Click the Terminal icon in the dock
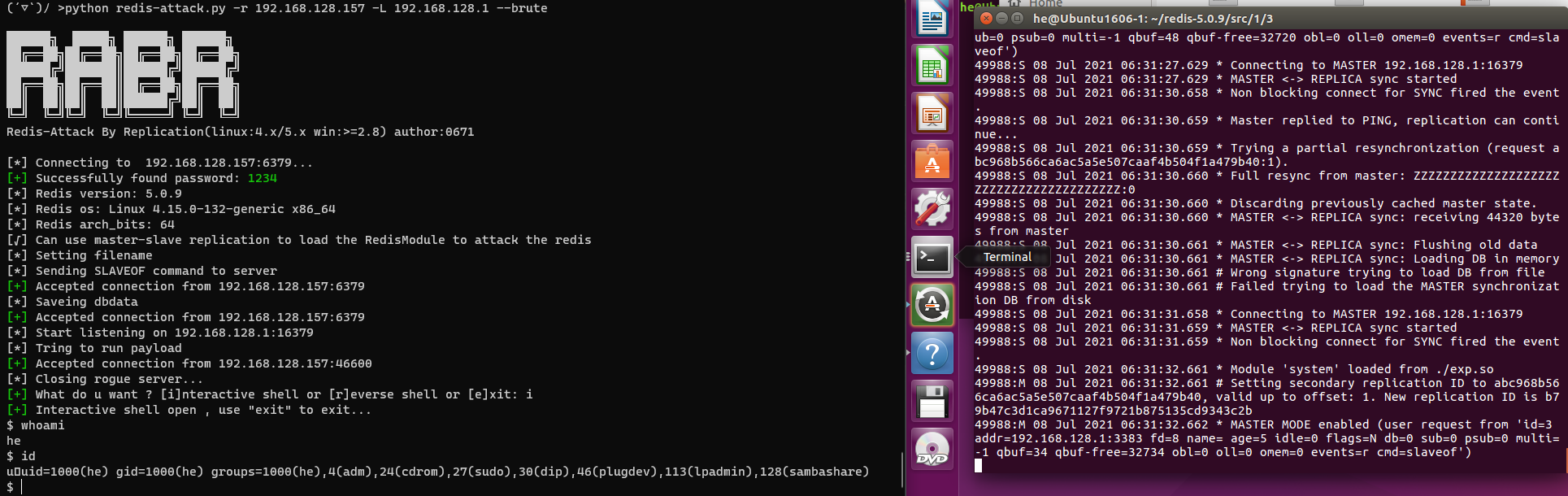1568x496 pixels. (x=932, y=257)
